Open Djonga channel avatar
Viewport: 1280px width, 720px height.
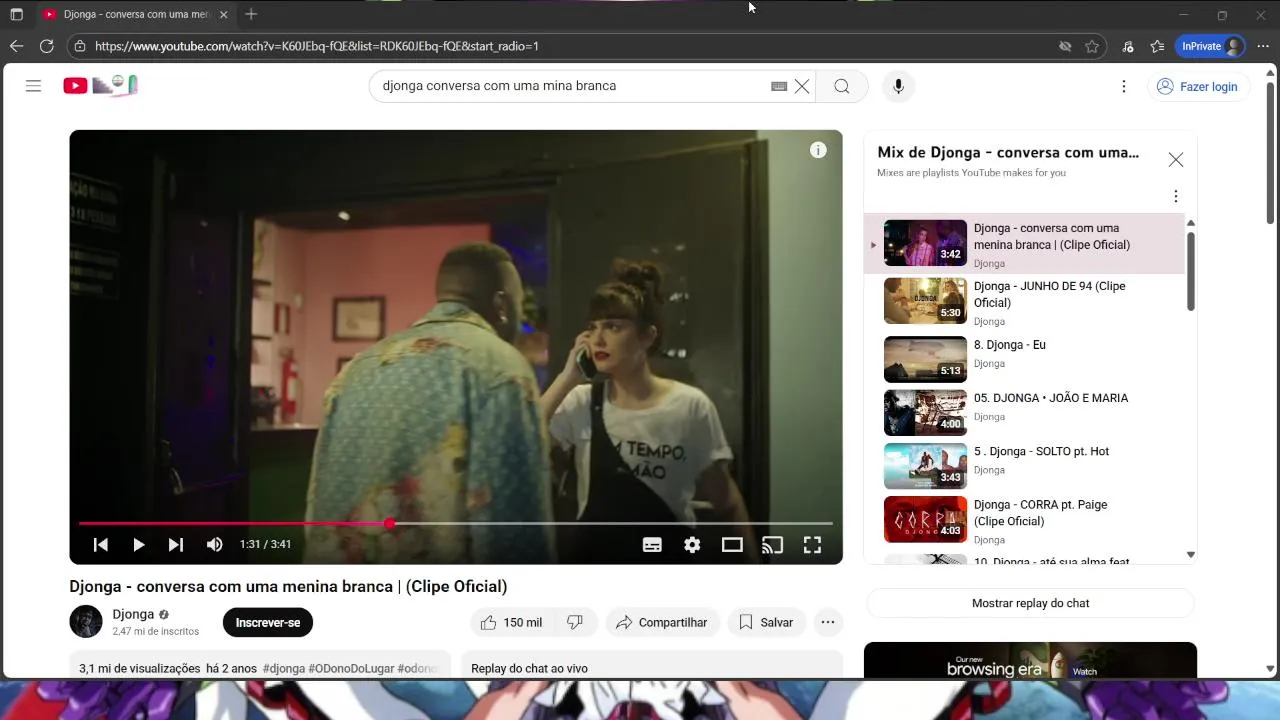point(86,622)
